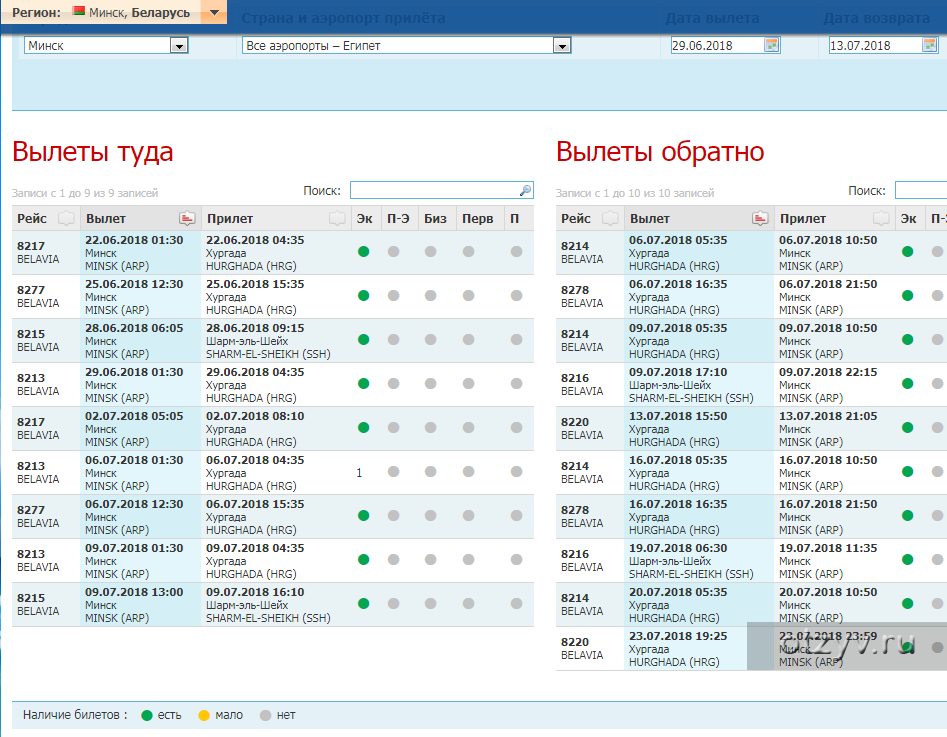947x737 pixels.
Task: Click the Вылеты обратно heading
Action: click(660, 151)
